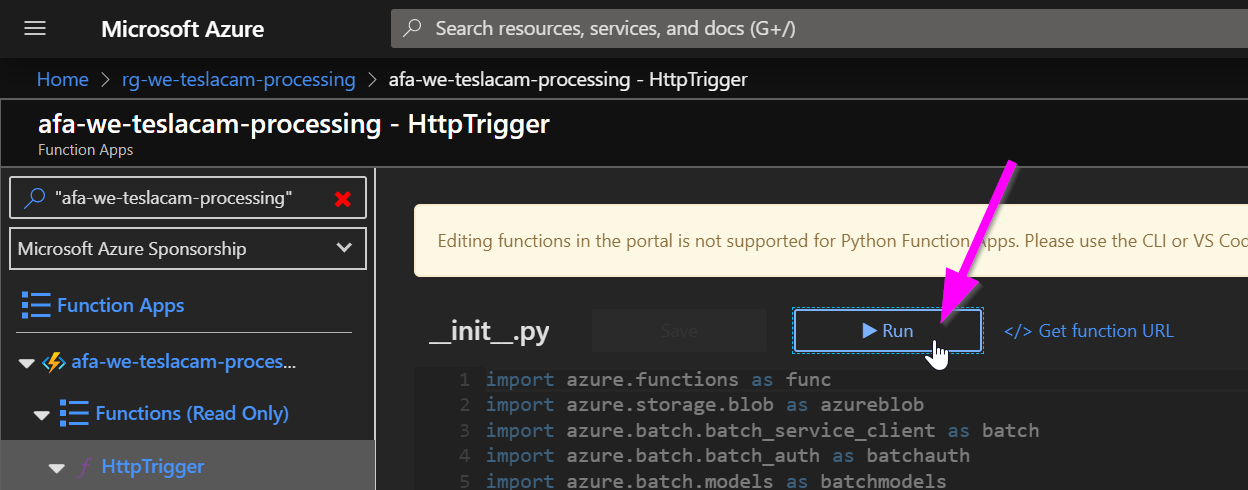Open the hamburger portal menu
The height and width of the screenshot is (490, 1248).
pos(35,29)
